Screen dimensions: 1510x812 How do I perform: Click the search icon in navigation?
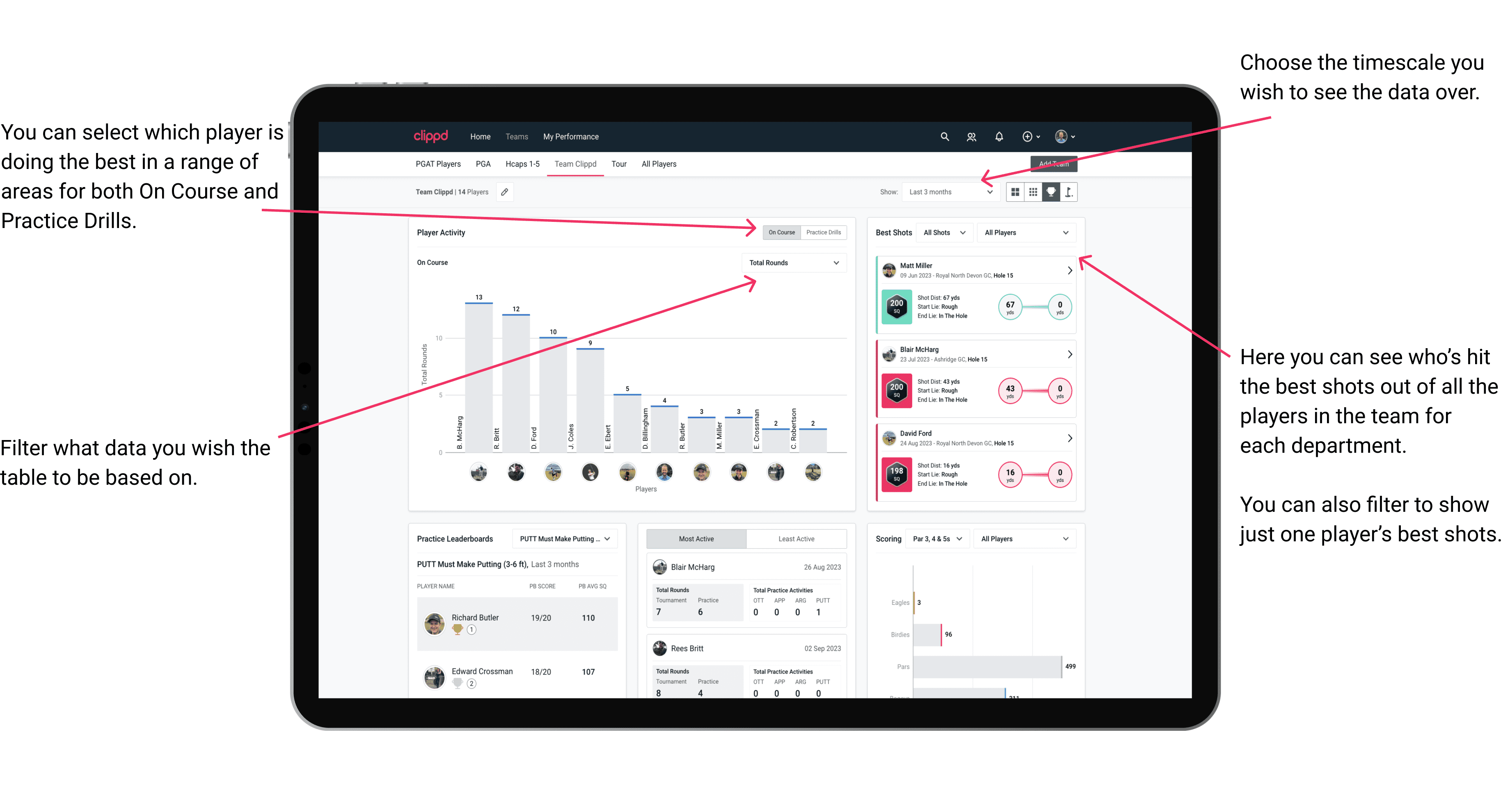click(944, 136)
